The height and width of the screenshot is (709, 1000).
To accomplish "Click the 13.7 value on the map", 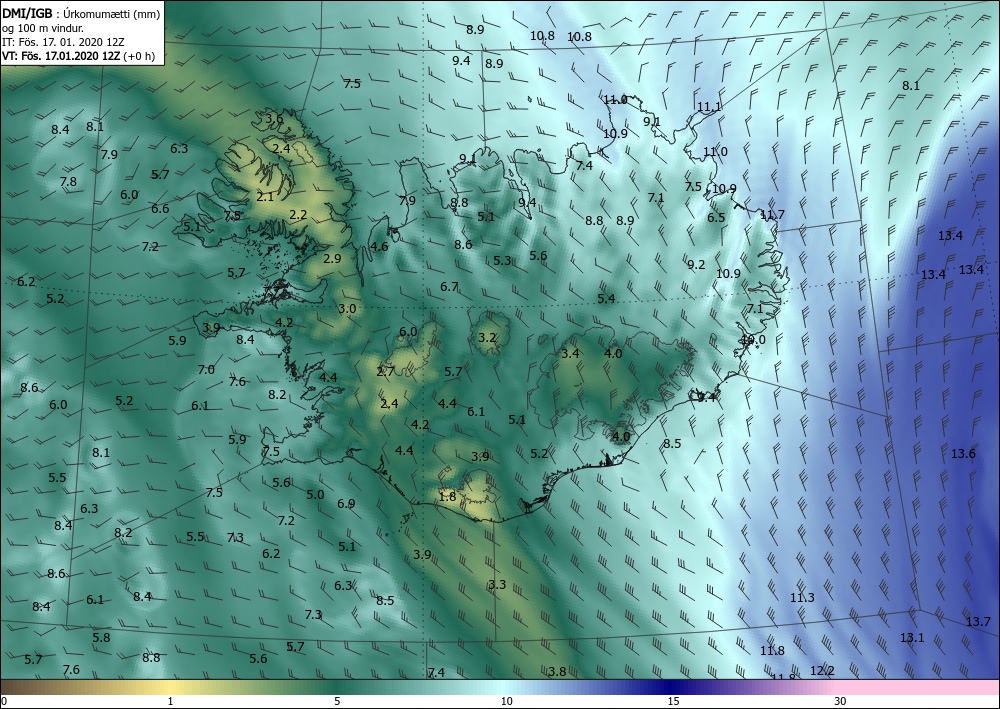I will click(x=978, y=621).
